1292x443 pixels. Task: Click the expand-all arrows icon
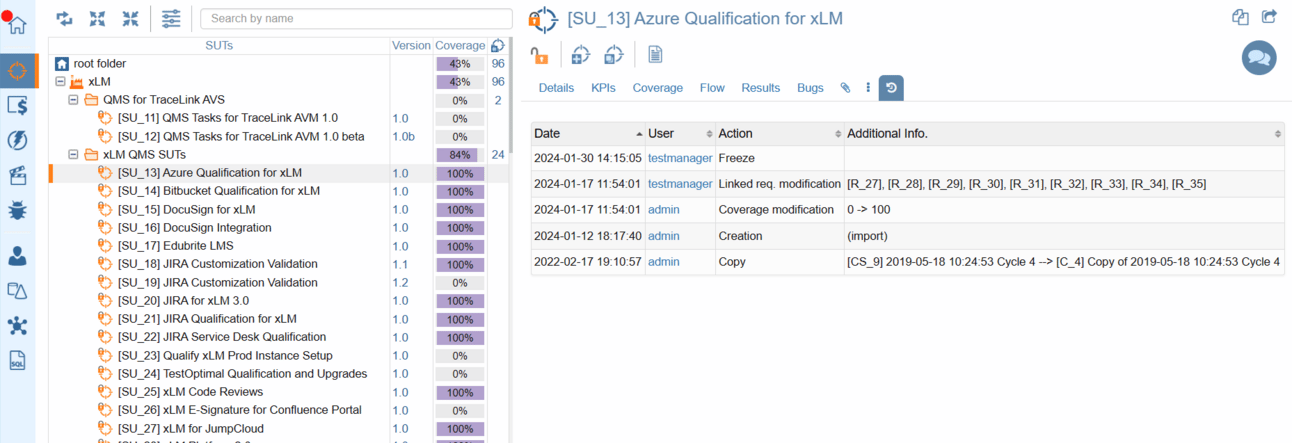(x=98, y=18)
